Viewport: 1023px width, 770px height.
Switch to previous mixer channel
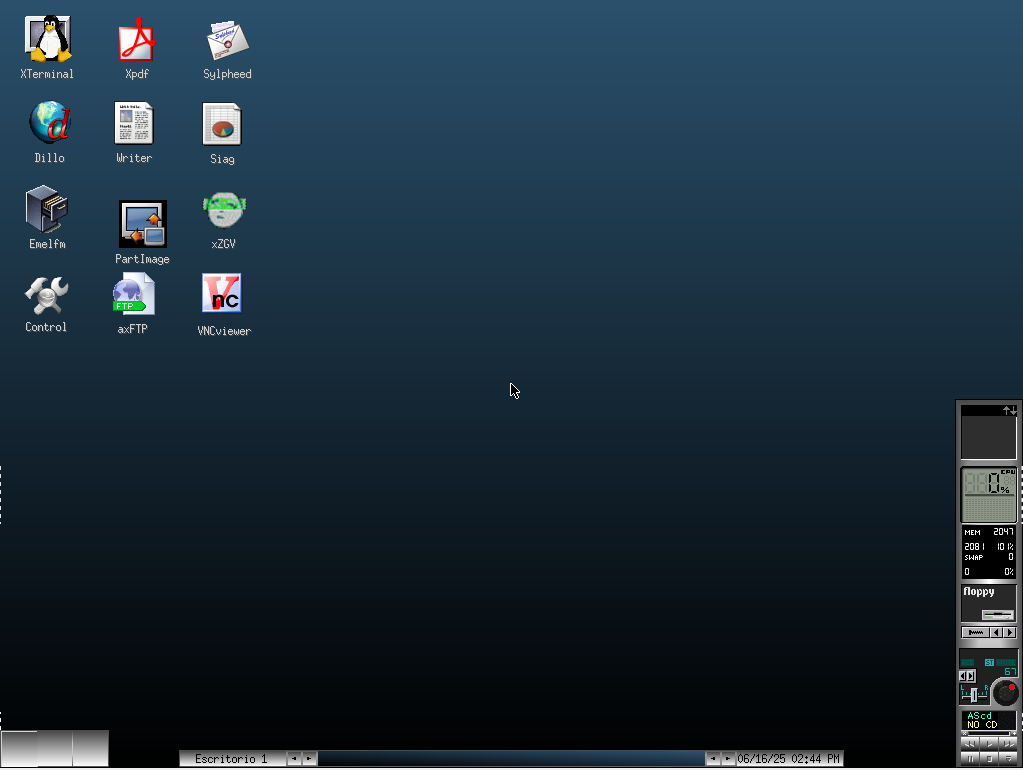click(962, 676)
